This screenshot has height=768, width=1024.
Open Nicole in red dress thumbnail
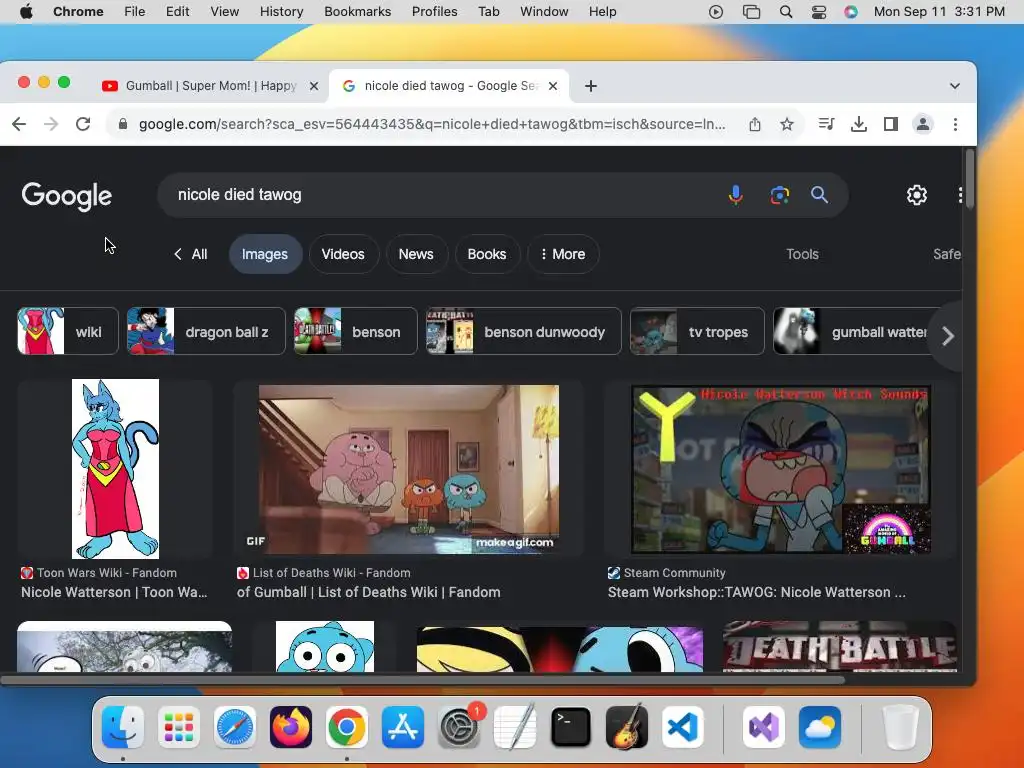pyautogui.click(x=115, y=468)
